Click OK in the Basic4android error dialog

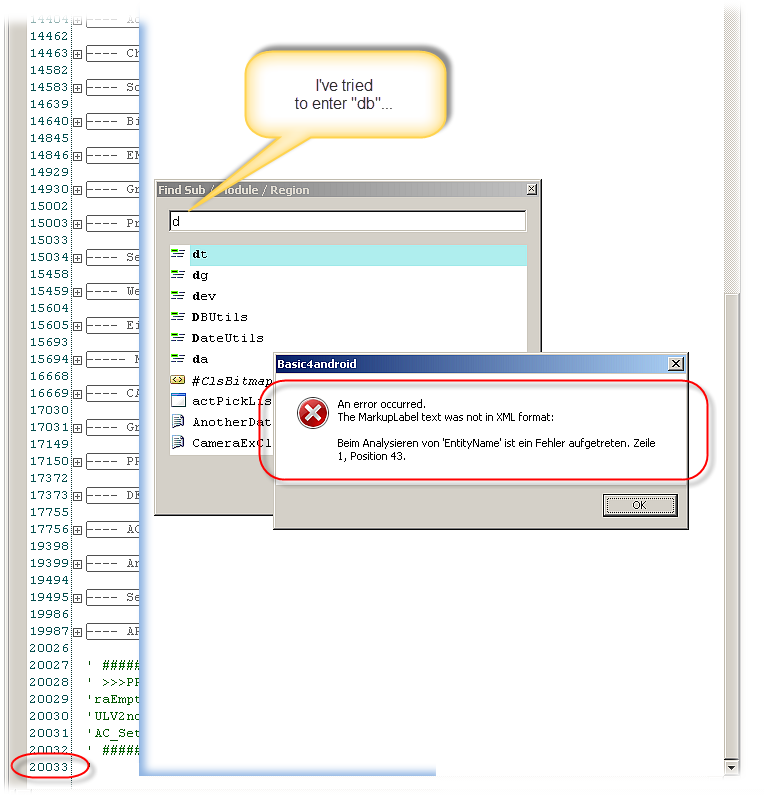[640, 505]
